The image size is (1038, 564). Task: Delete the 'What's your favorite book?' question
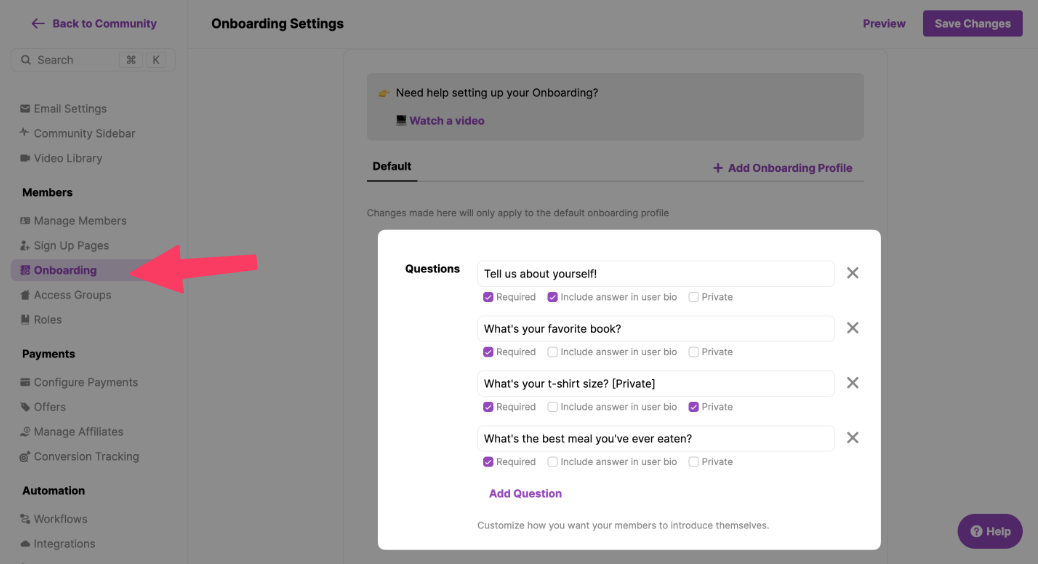pos(852,328)
